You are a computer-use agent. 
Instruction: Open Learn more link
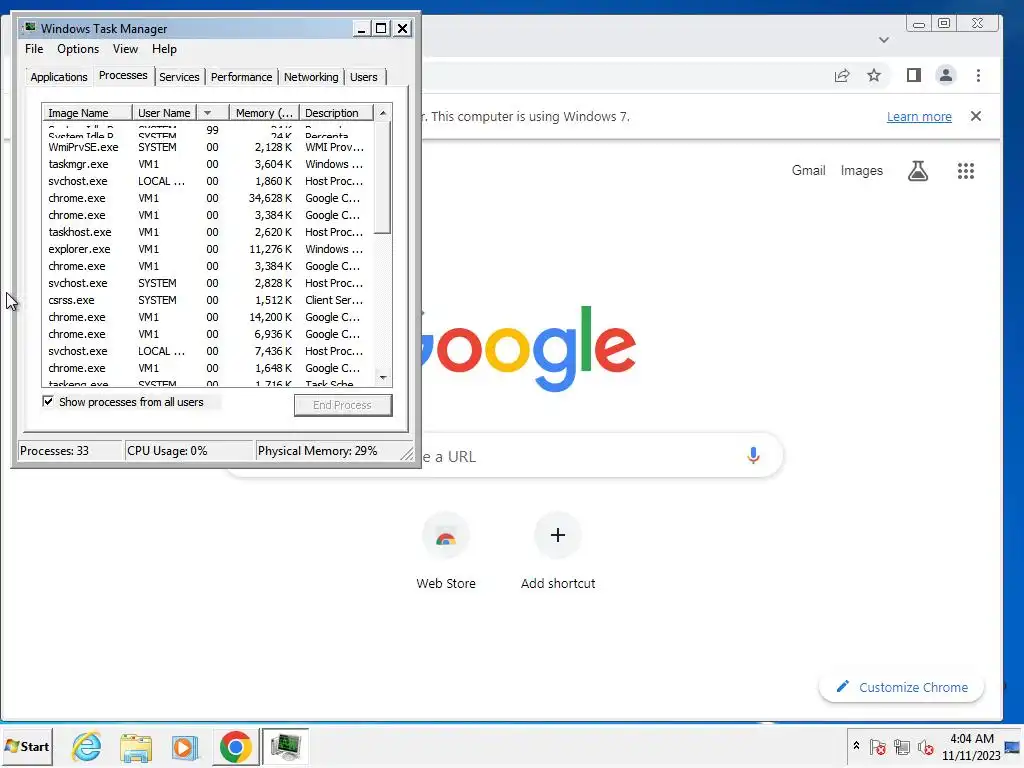click(919, 116)
